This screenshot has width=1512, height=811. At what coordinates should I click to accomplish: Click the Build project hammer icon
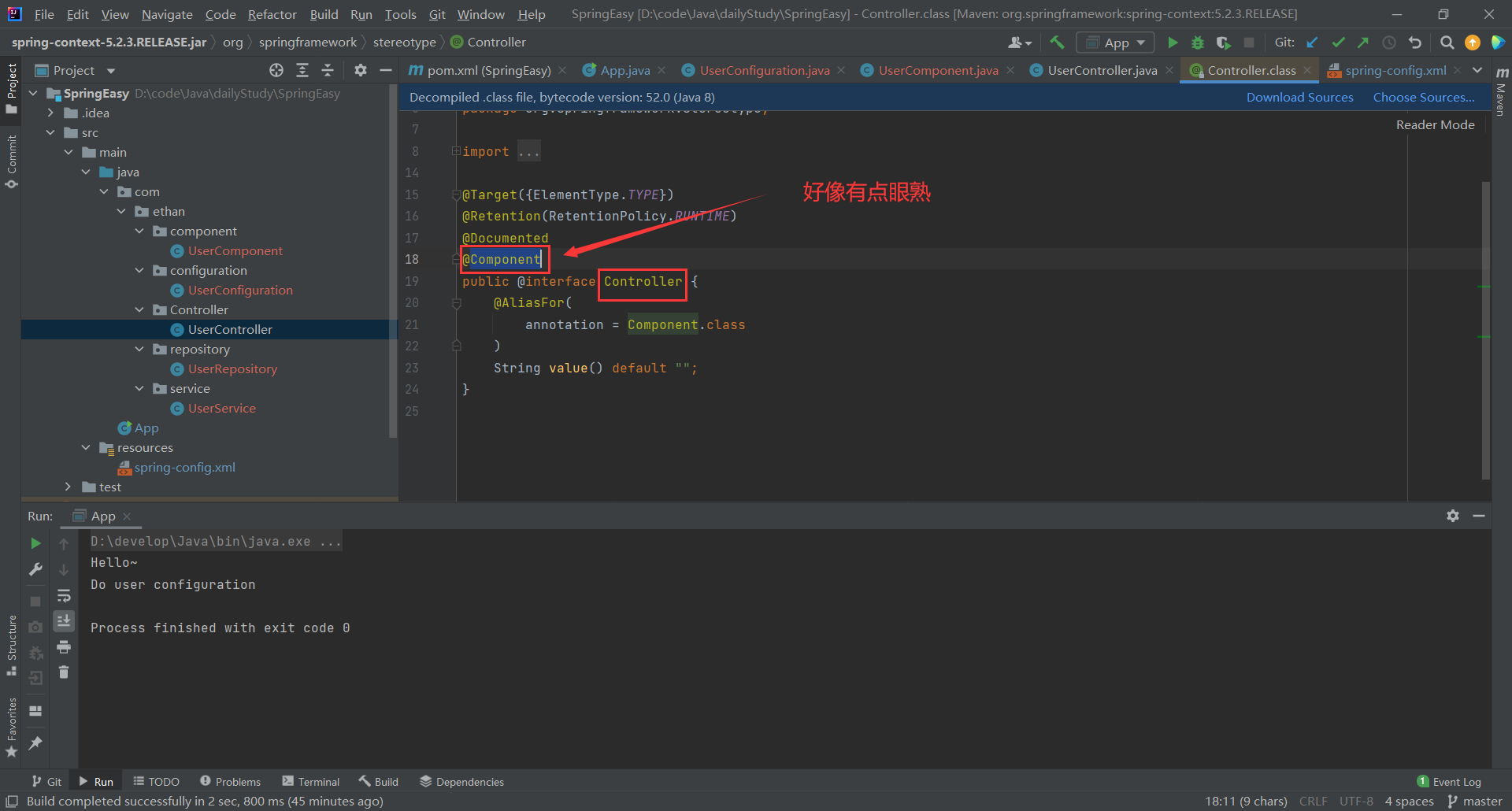click(x=1057, y=43)
